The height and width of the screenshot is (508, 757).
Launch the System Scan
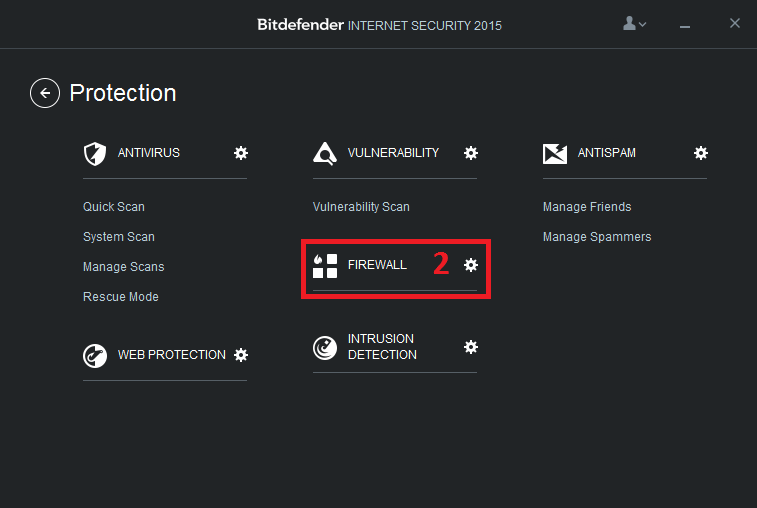(x=119, y=237)
